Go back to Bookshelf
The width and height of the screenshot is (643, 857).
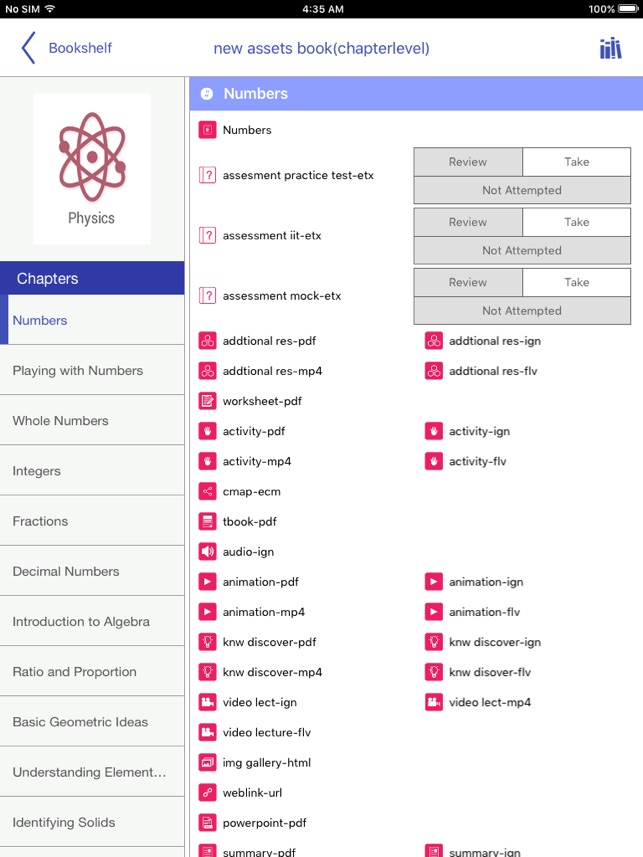[80, 48]
